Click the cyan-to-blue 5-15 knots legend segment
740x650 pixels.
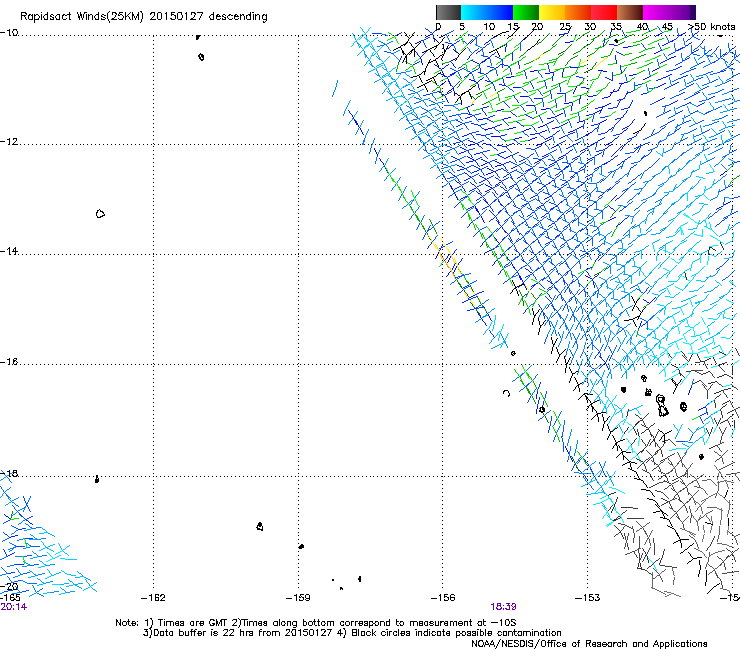click(x=487, y=12)
